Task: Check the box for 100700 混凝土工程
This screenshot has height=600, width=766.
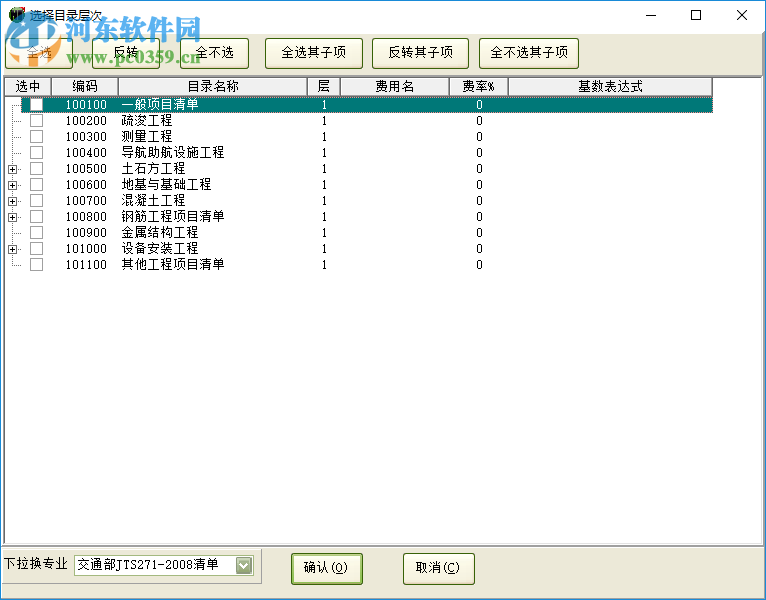Action: pos(36,201)
